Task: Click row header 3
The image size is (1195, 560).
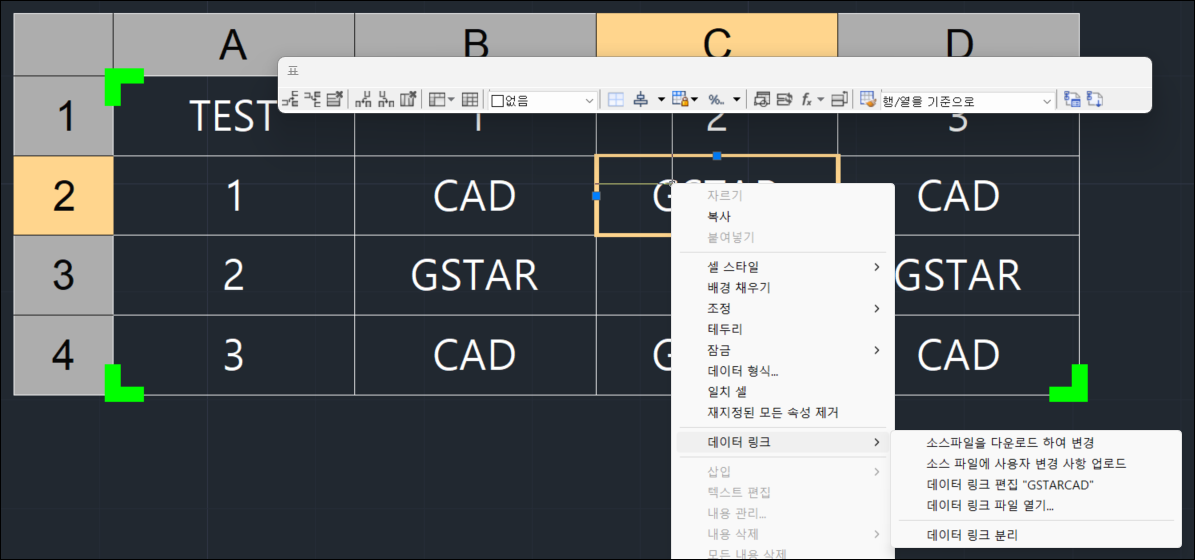Action: [x=64, y=275]
